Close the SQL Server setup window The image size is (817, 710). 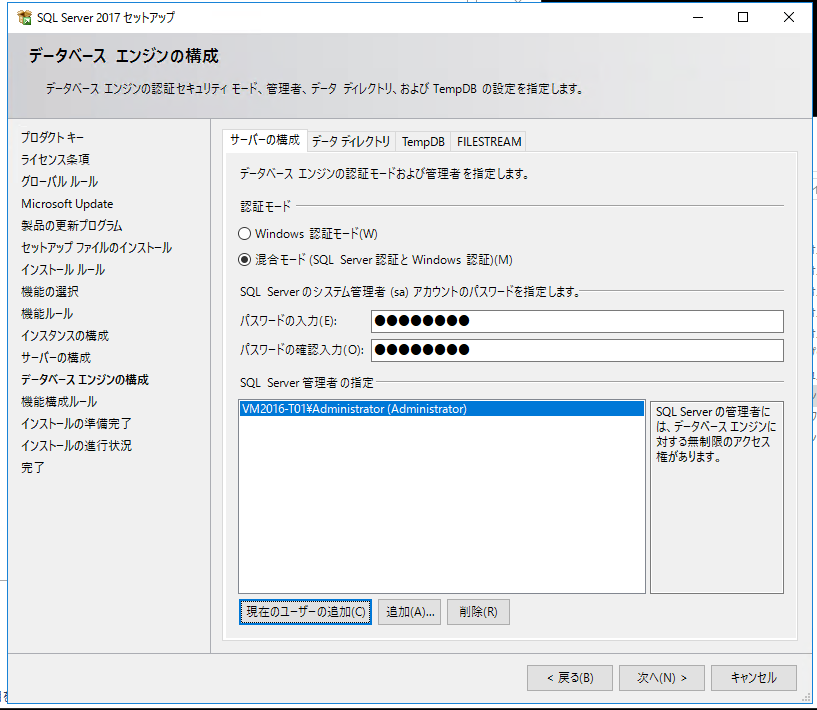point(789,17)
